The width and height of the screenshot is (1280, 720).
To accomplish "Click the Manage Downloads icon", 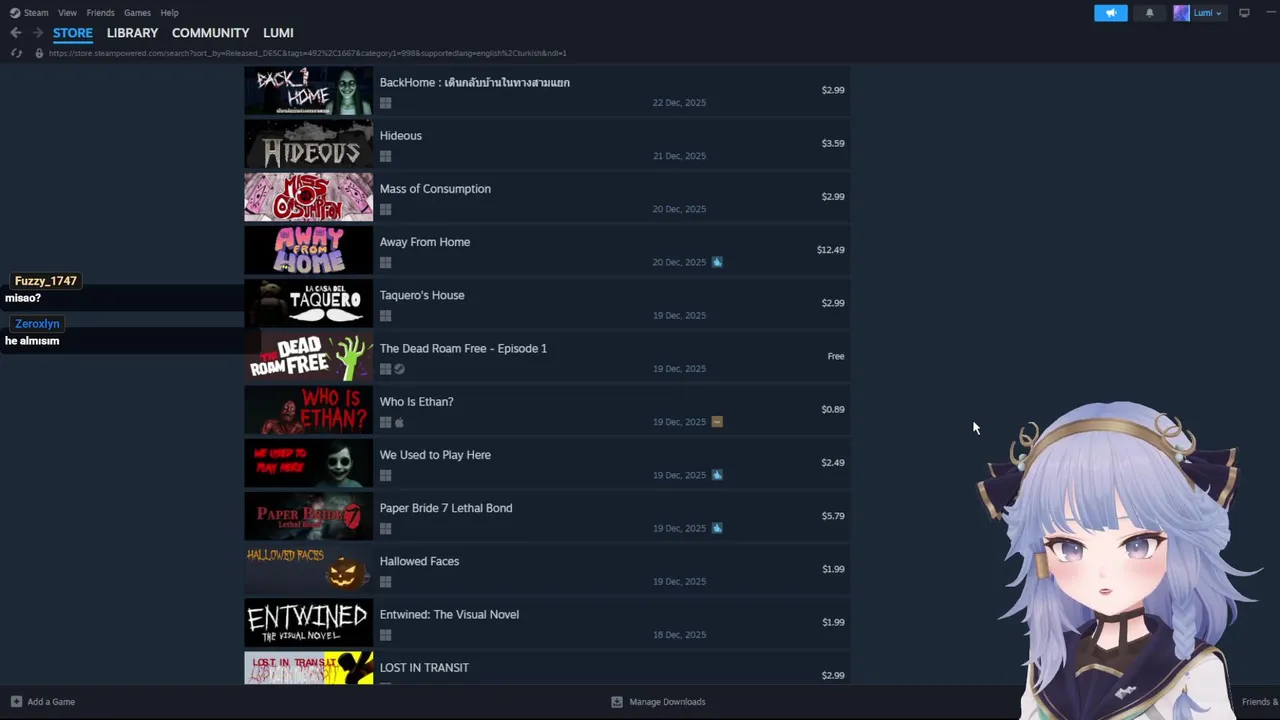I will [x=617, y=702].
